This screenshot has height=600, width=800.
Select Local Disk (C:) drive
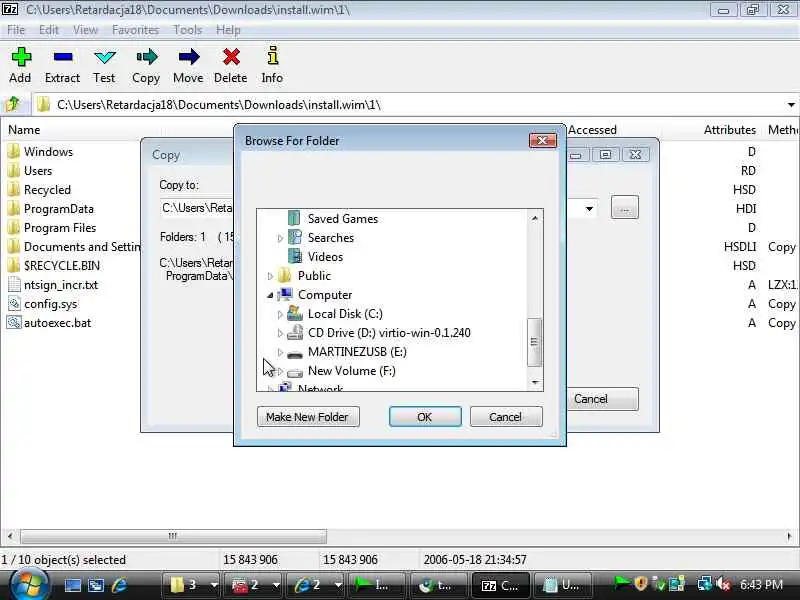coord(345,314)
